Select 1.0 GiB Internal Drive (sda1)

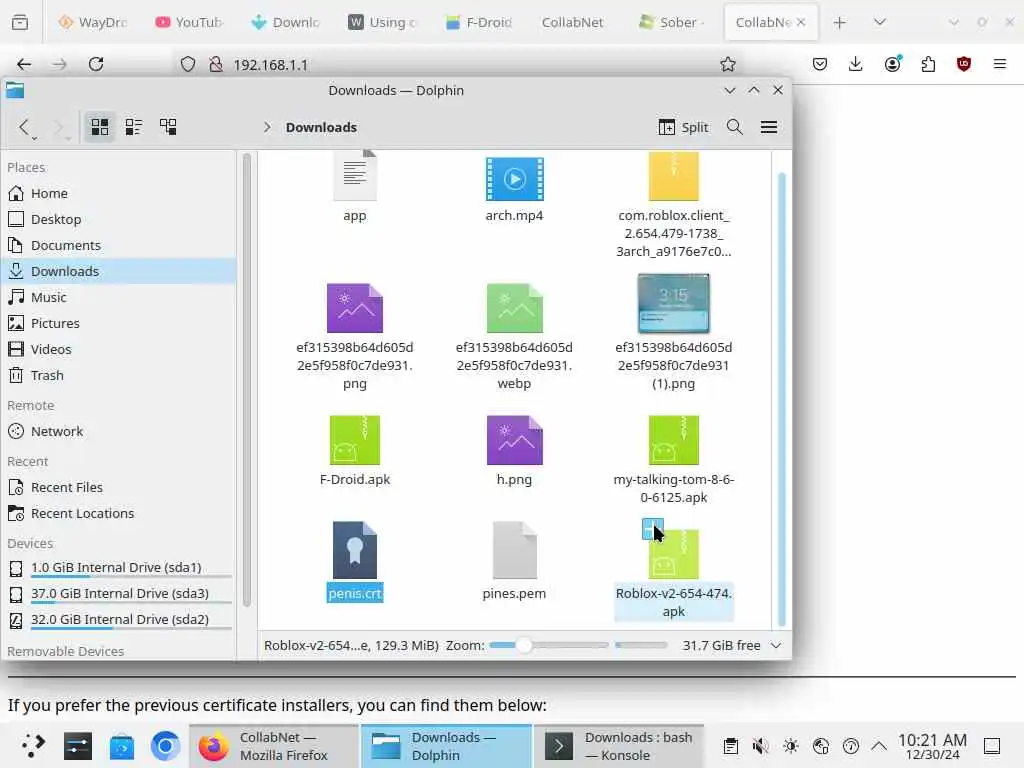pyautogui.click(x=118, y=568)
